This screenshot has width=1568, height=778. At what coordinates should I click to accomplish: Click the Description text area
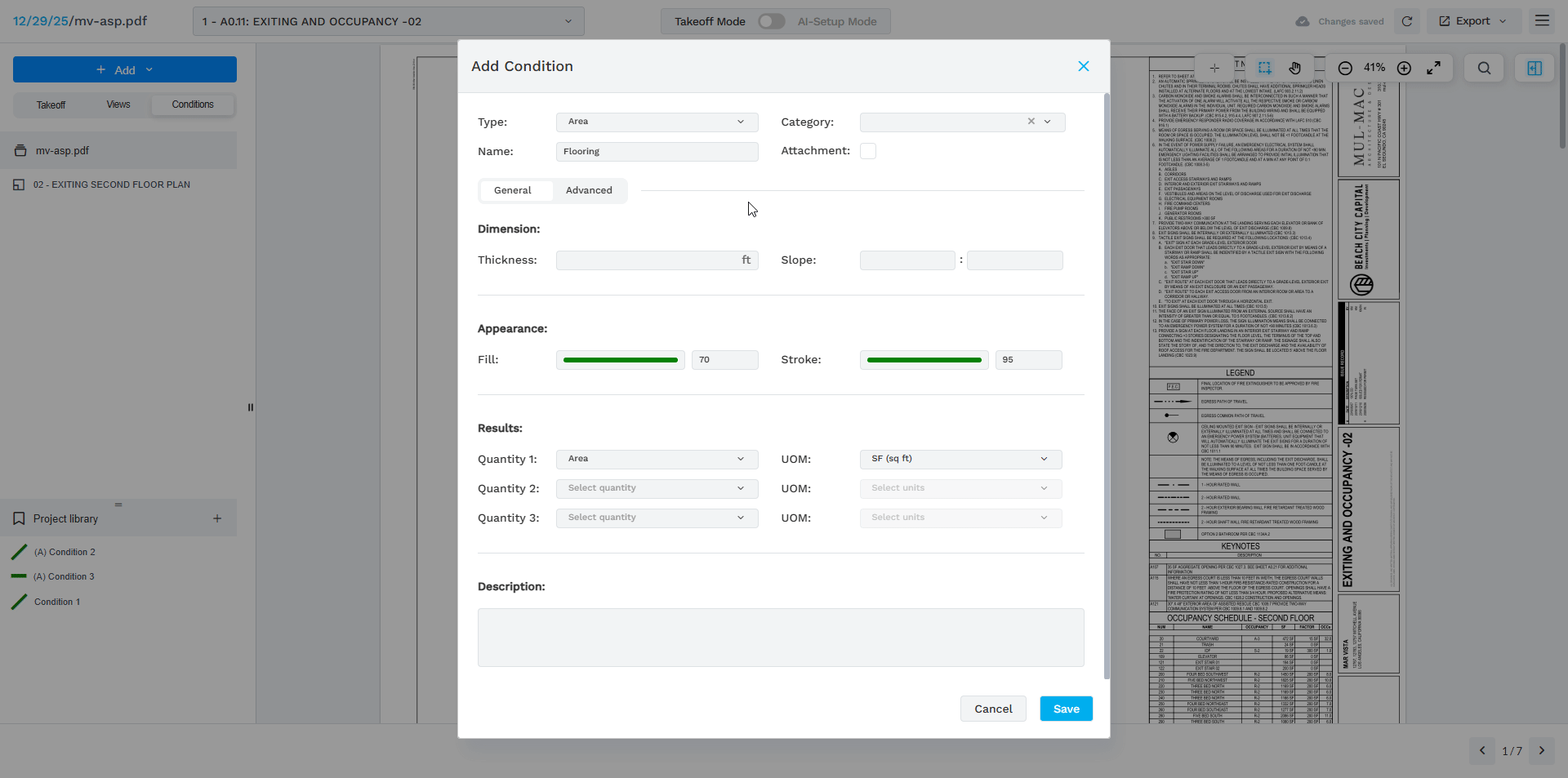(780, 637)
